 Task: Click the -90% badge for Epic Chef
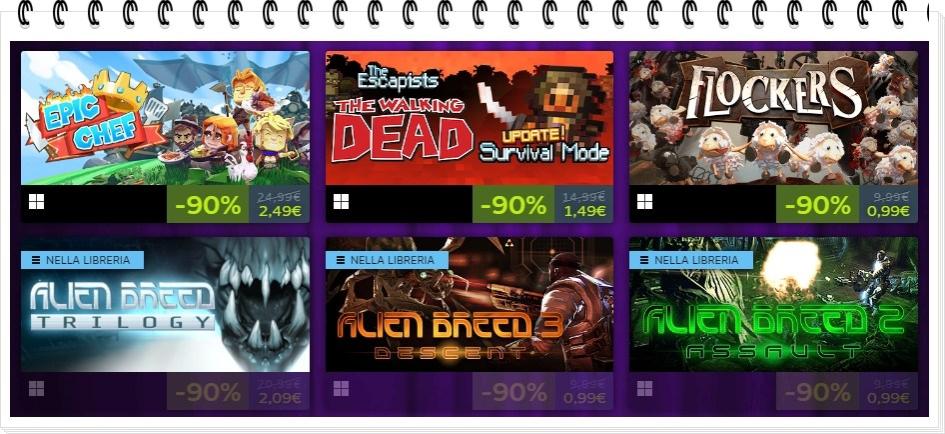pyautogui.click(x=208, y=204)
